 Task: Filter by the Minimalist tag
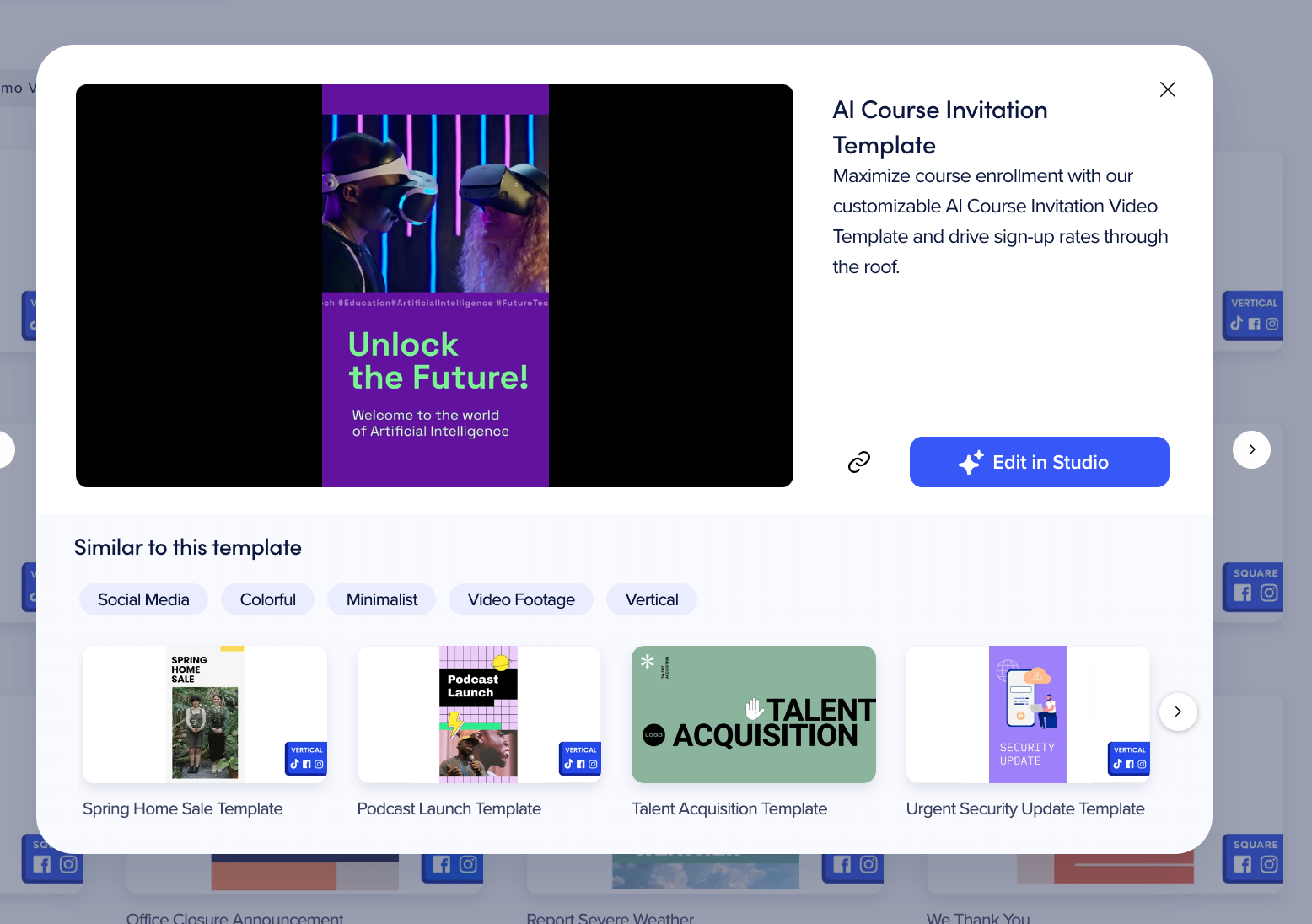(x=381, y=599)
